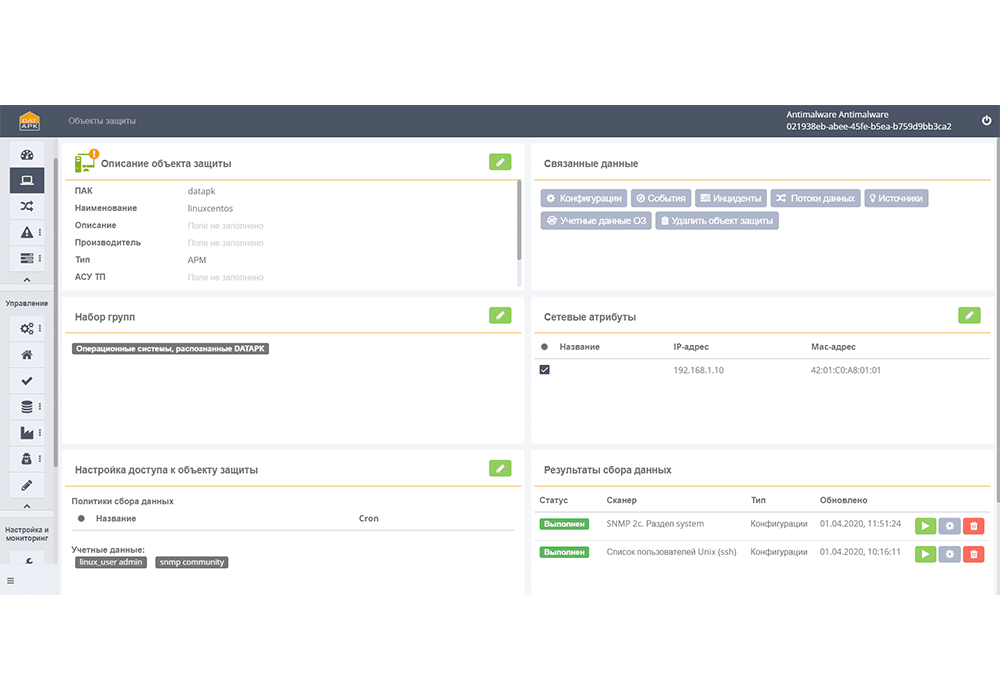Open the dashboard gauge icon in sidebar
The height and width of the screenshot is (700, 1000).
[x=27, y=154]
